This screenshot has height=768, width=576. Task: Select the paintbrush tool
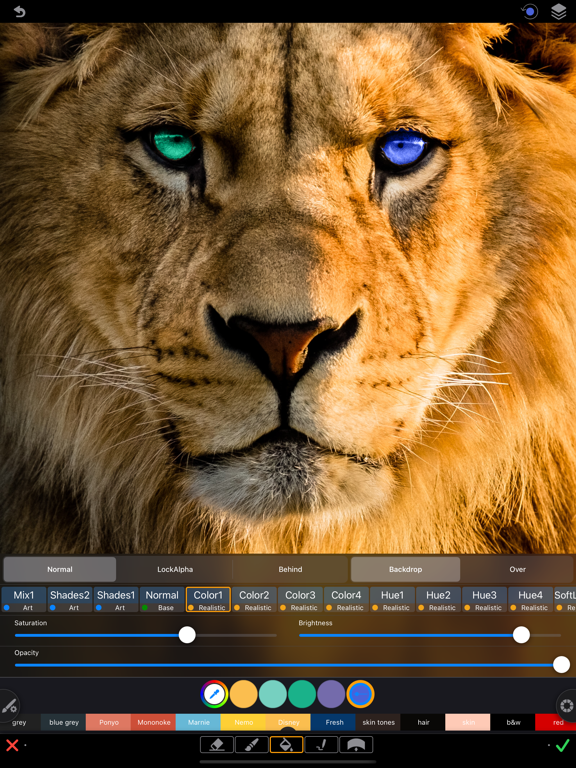click(252, 744)
